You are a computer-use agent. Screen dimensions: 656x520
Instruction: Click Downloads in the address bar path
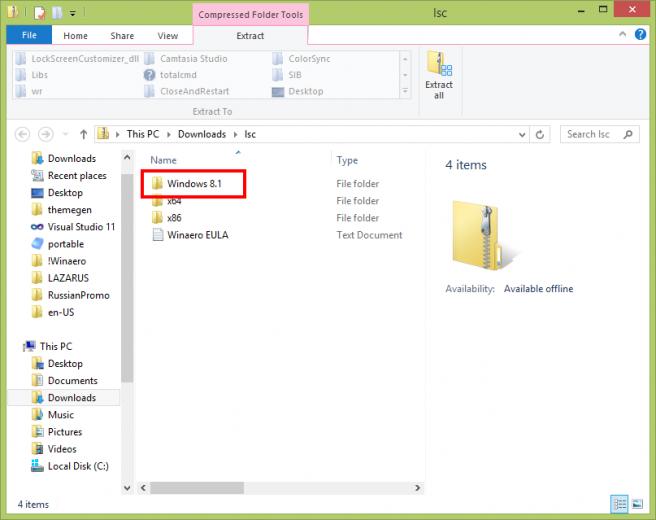point(202,134)
